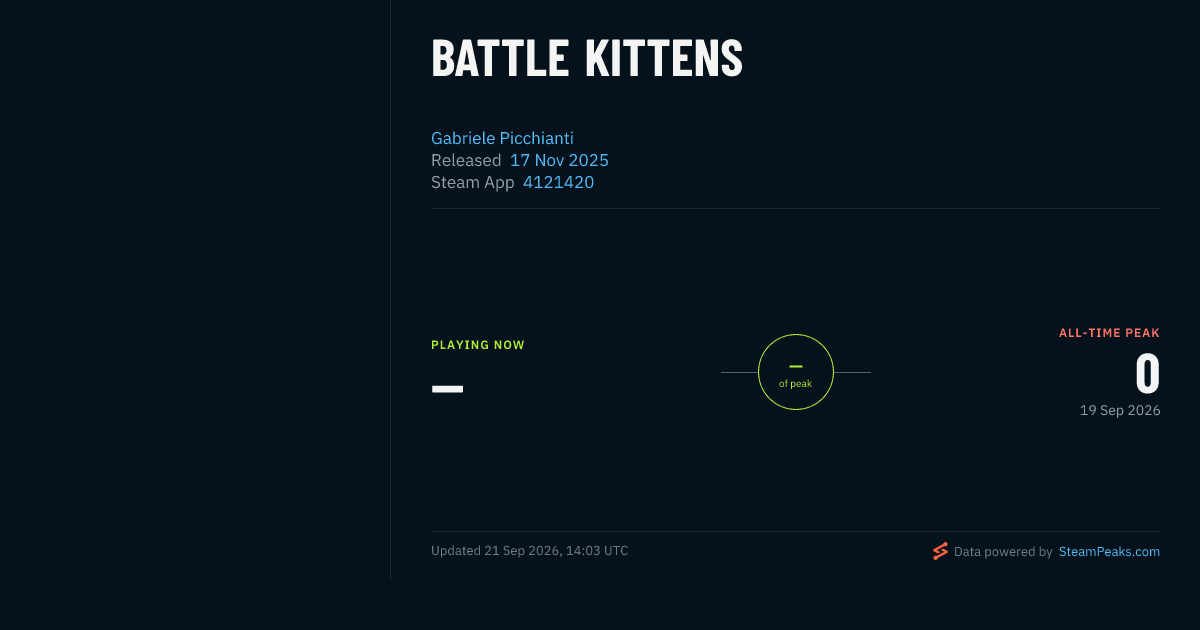Click the 17 Nov 2025 release date

pos(559,160)
